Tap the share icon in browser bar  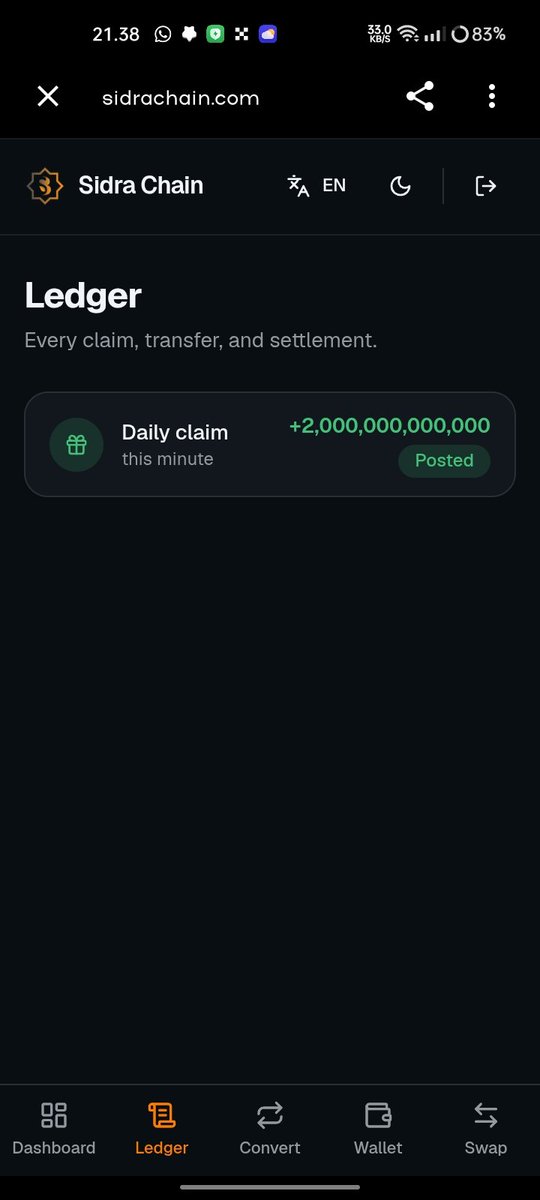[420, 96]
